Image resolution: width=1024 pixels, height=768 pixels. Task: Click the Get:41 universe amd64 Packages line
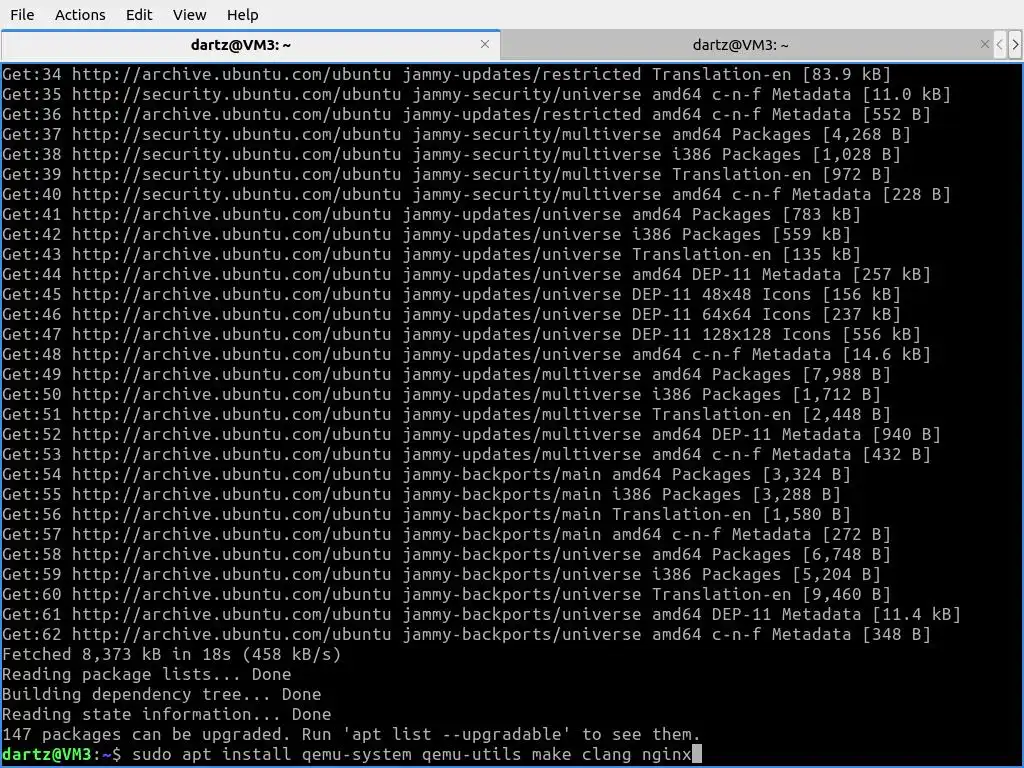coord(432,214)
